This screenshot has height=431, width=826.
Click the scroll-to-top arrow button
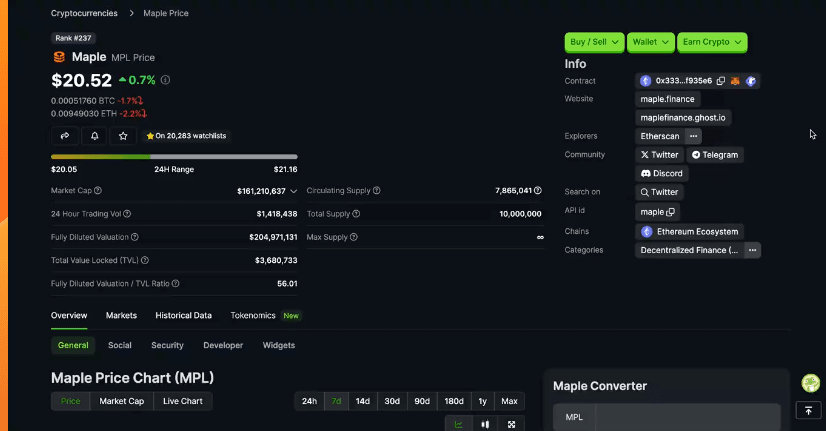coord(808,410)
